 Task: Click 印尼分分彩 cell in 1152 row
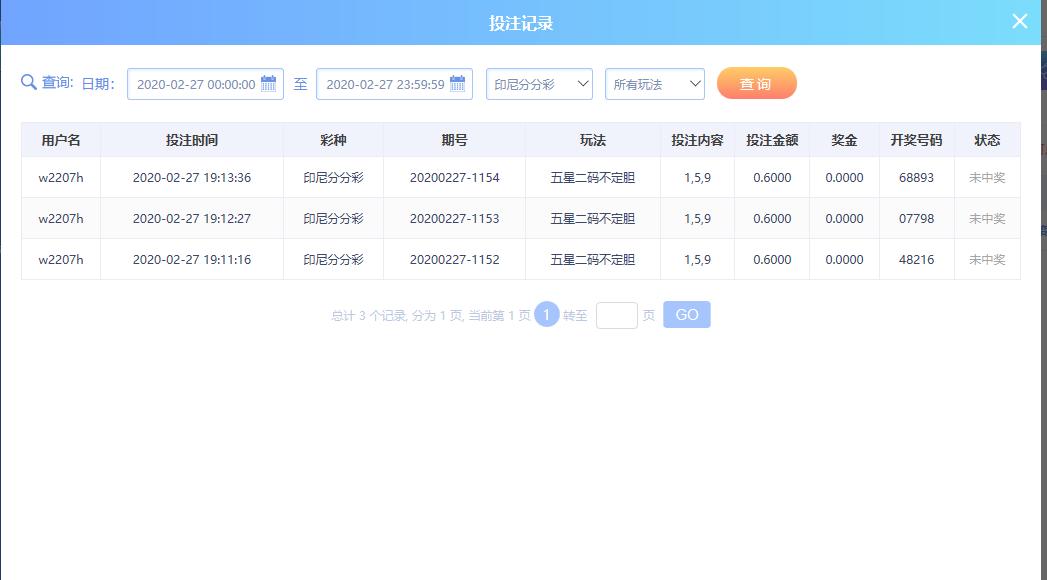[x=333, y=260]
